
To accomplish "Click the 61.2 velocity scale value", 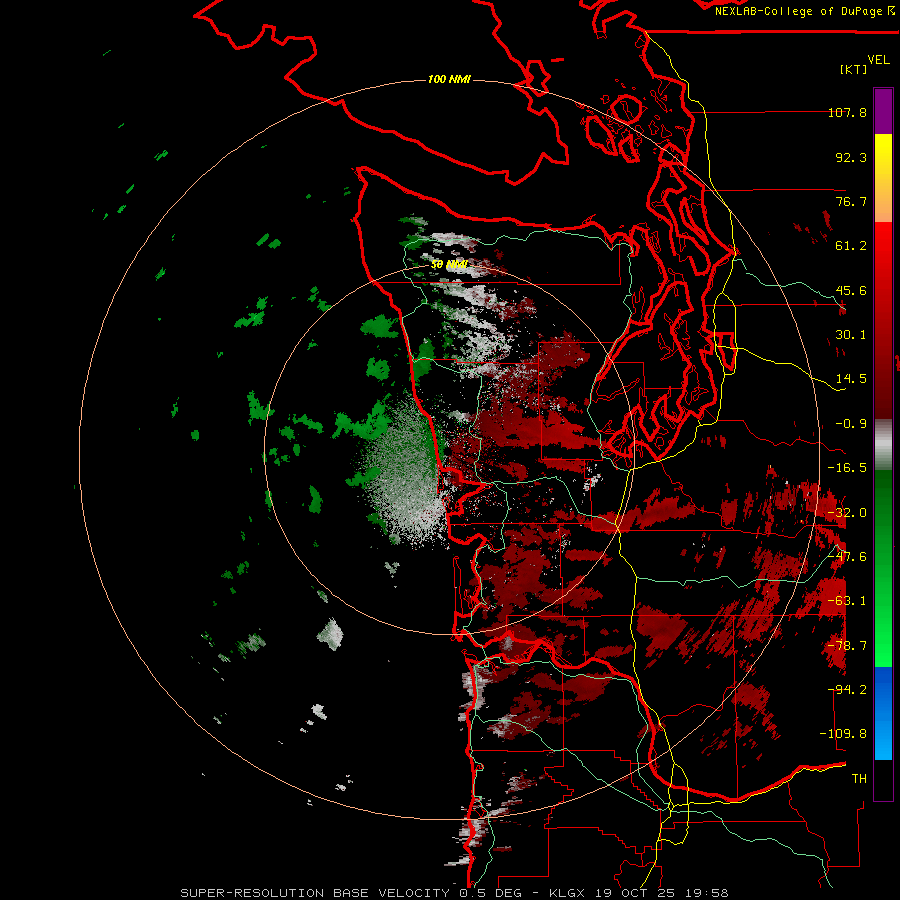I will tap(851, 246).
